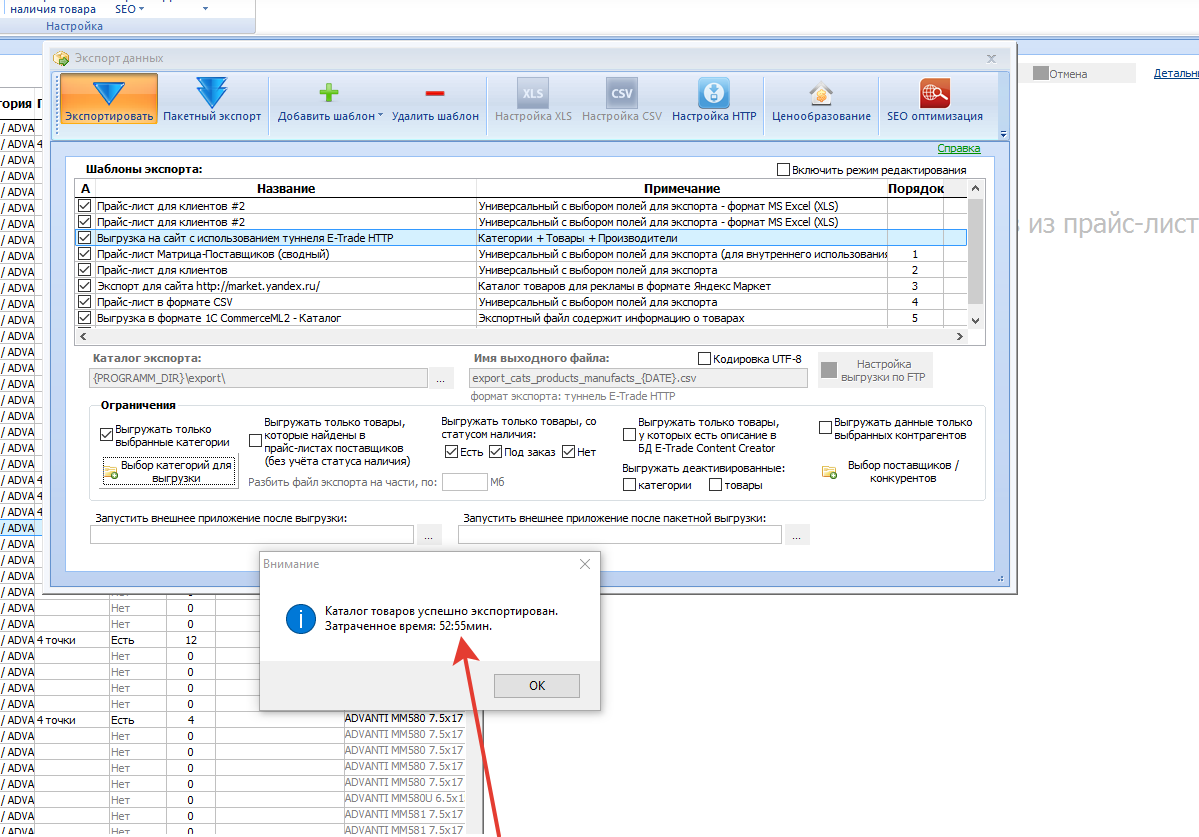The height and width of the screenshot is (837, 1199).
Task: Click Каталог экспорта path field
Action: click(258, 378)
